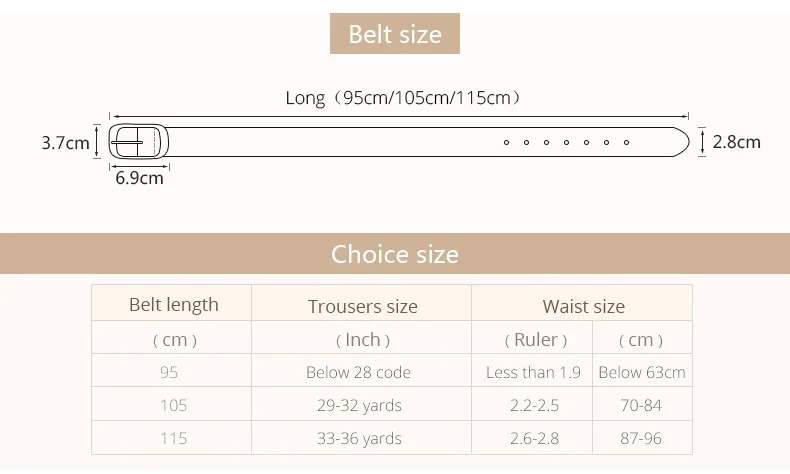Click the Trousers size column header

(x=362, y=306)
